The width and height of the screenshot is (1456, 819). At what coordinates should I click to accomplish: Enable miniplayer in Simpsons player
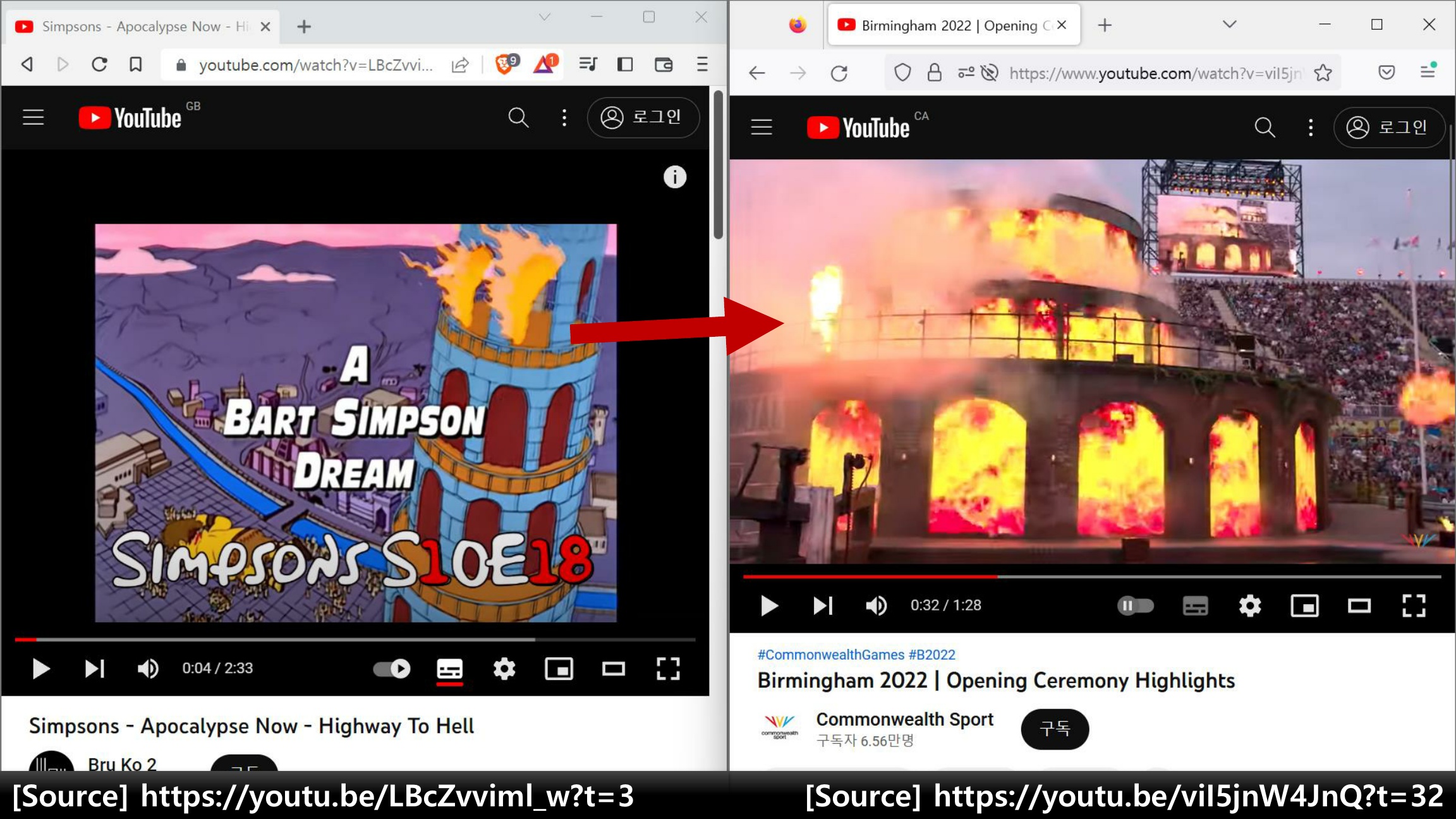pyautogui.click(x=559, y=669)
